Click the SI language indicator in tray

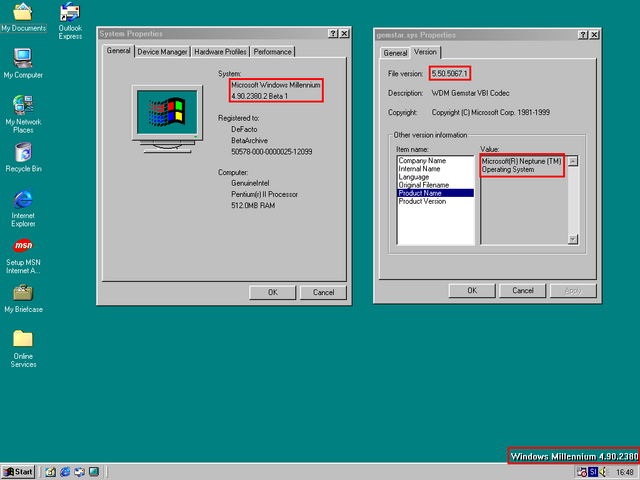[x=593, y=472]
